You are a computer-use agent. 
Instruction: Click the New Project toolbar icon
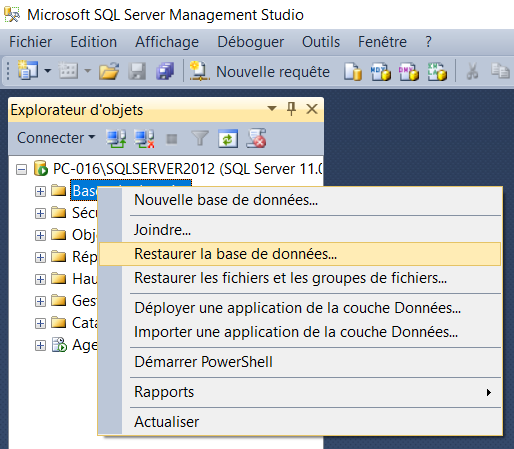(28, 70)
